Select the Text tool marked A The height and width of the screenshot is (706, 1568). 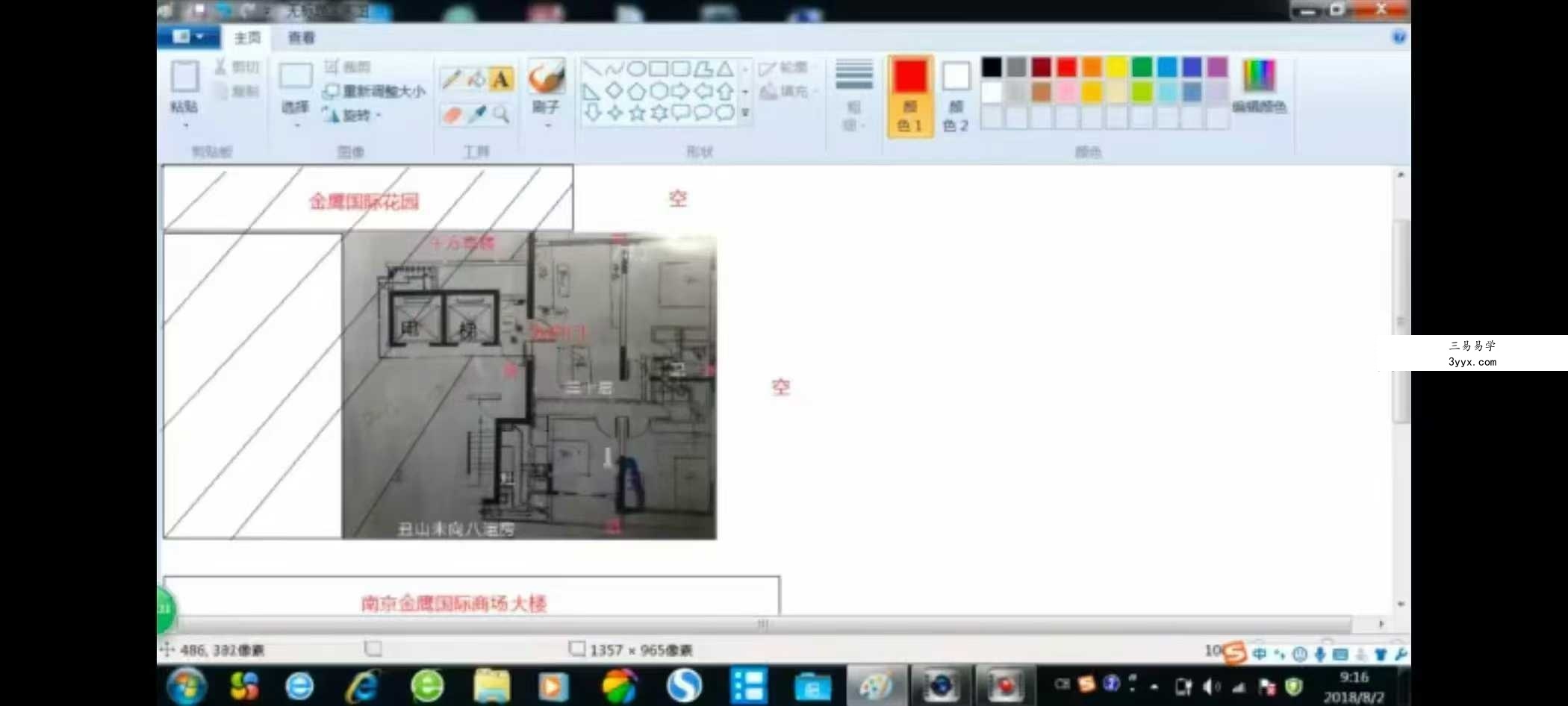coord(501,79)
